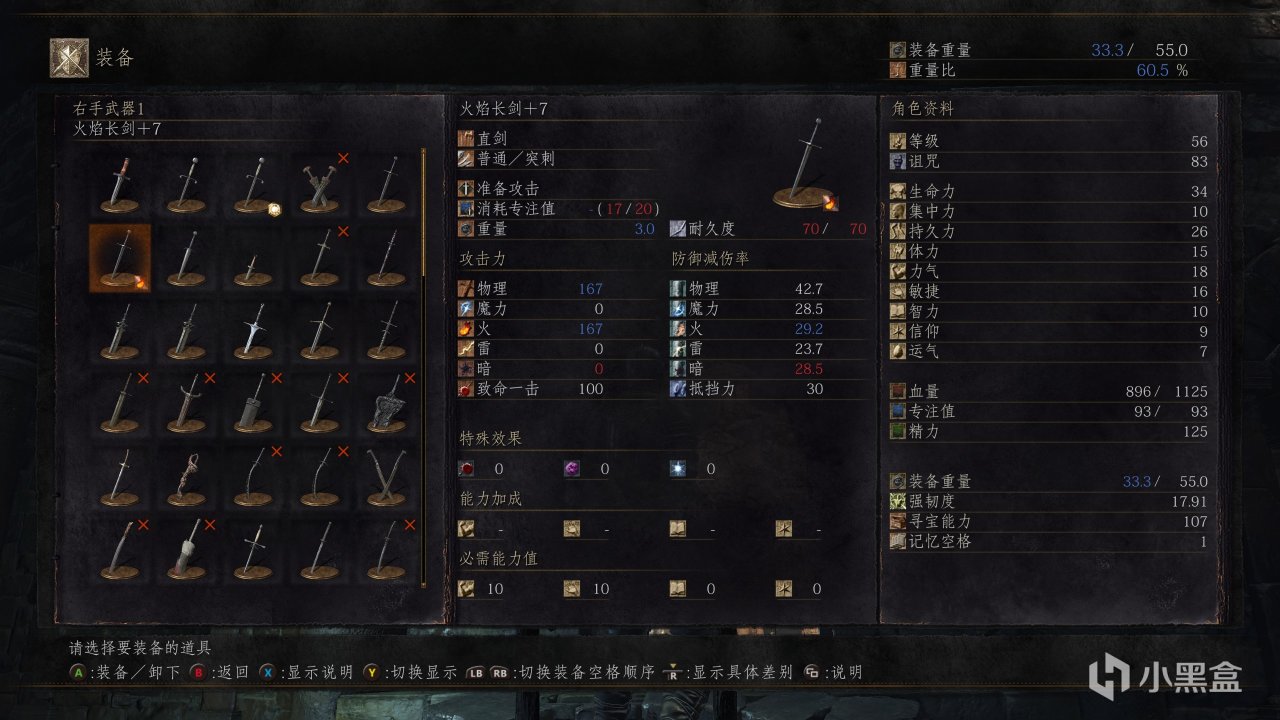Choose the coiled whip weapon icon
1280x720 pixels.
pyautogui.click(x=186, y=477)
